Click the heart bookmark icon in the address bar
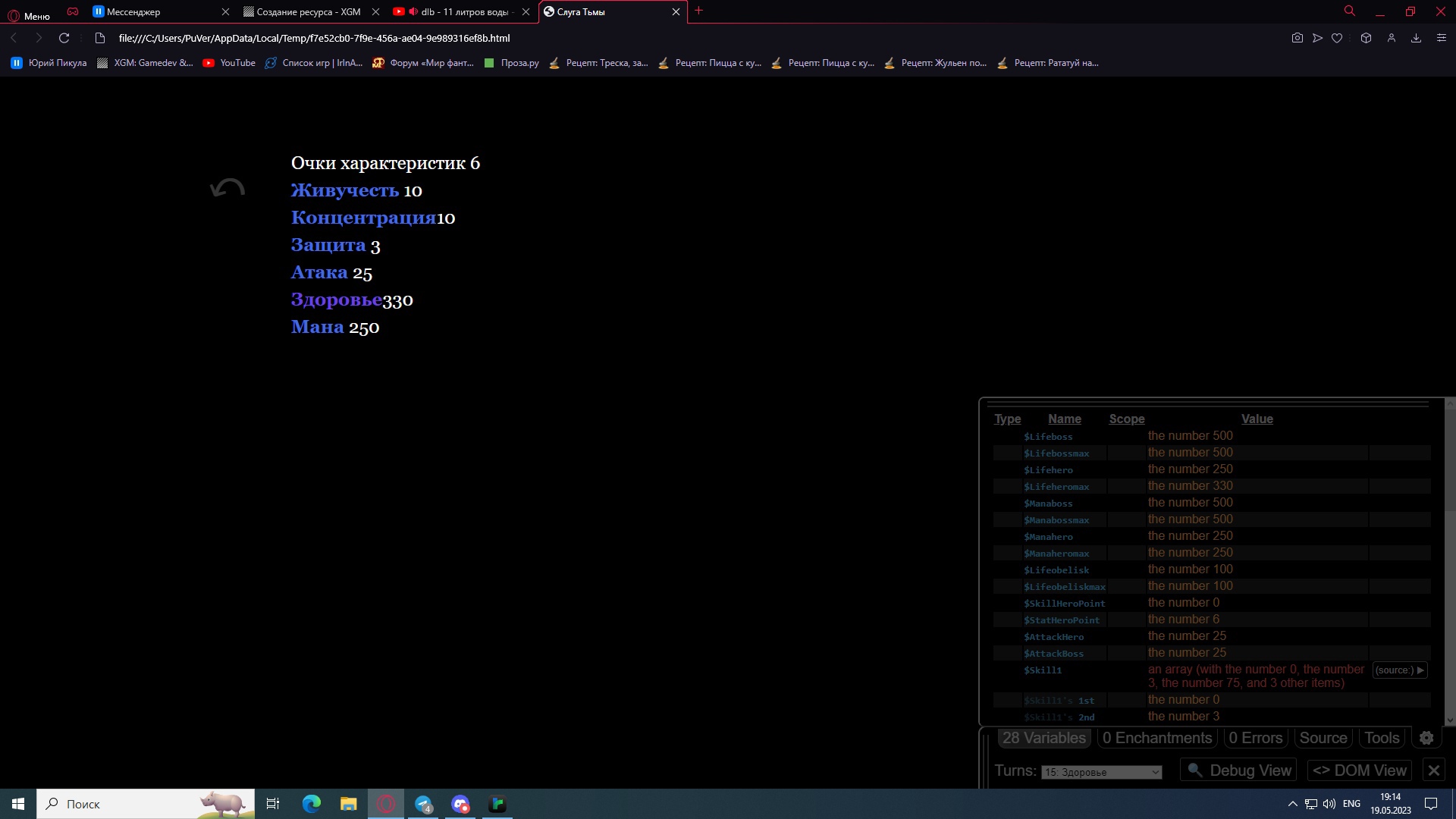The image size is (1456, 819). (x=1337, y=38)
